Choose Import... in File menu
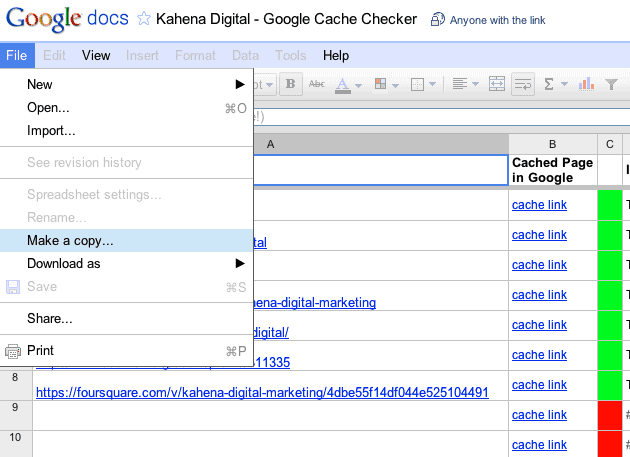The height and width of the screenshot is (457, 630). [127, 131]
